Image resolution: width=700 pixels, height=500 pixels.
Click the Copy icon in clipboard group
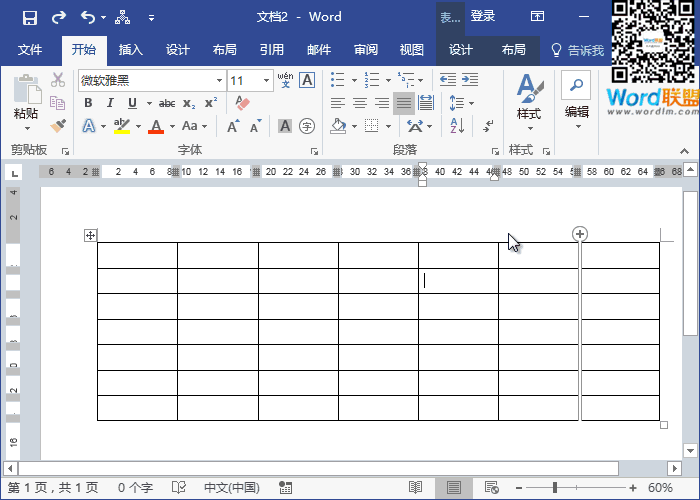click(58, 103)
